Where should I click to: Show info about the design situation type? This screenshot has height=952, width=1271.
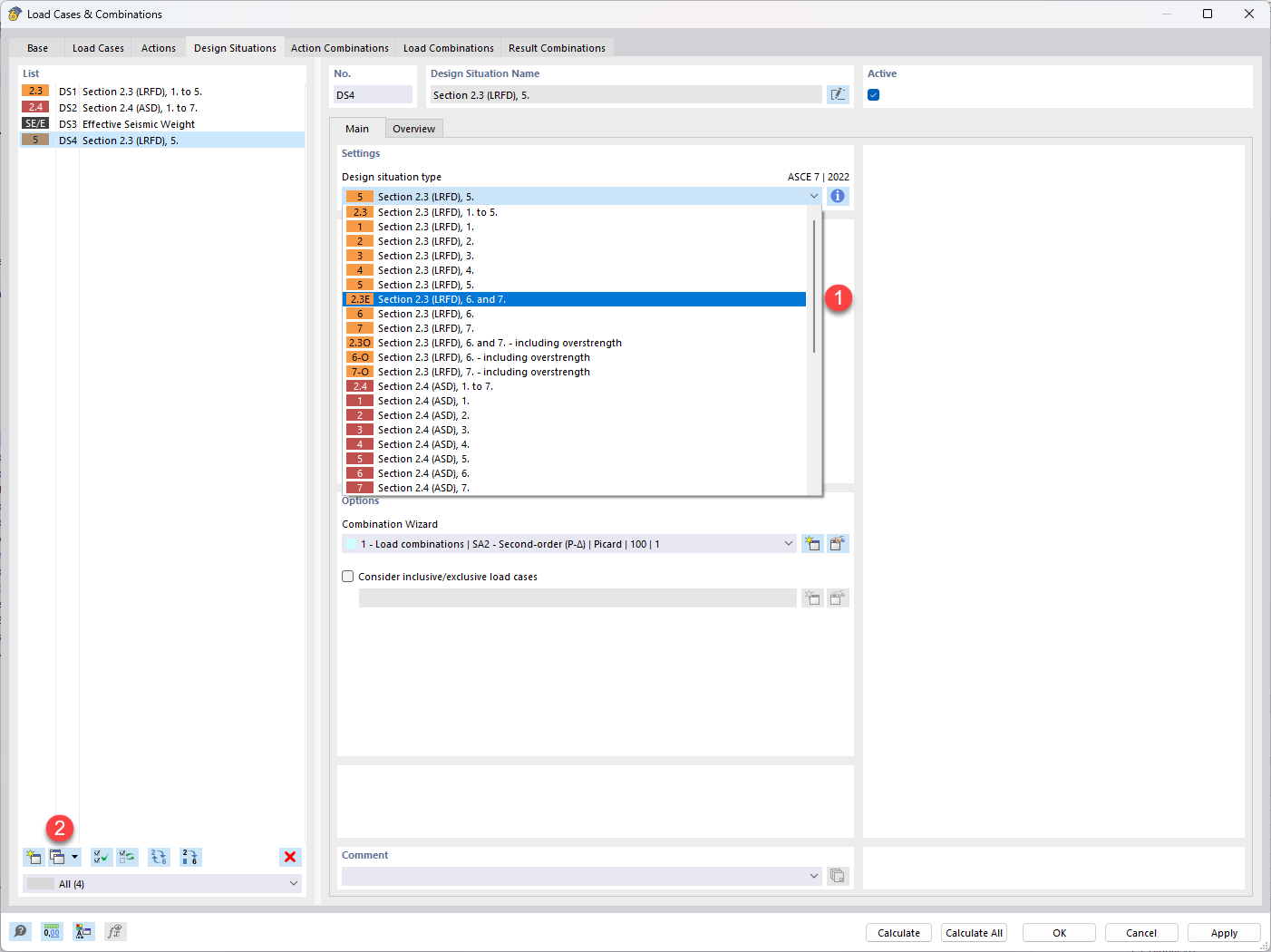click(x=838, y=196)
